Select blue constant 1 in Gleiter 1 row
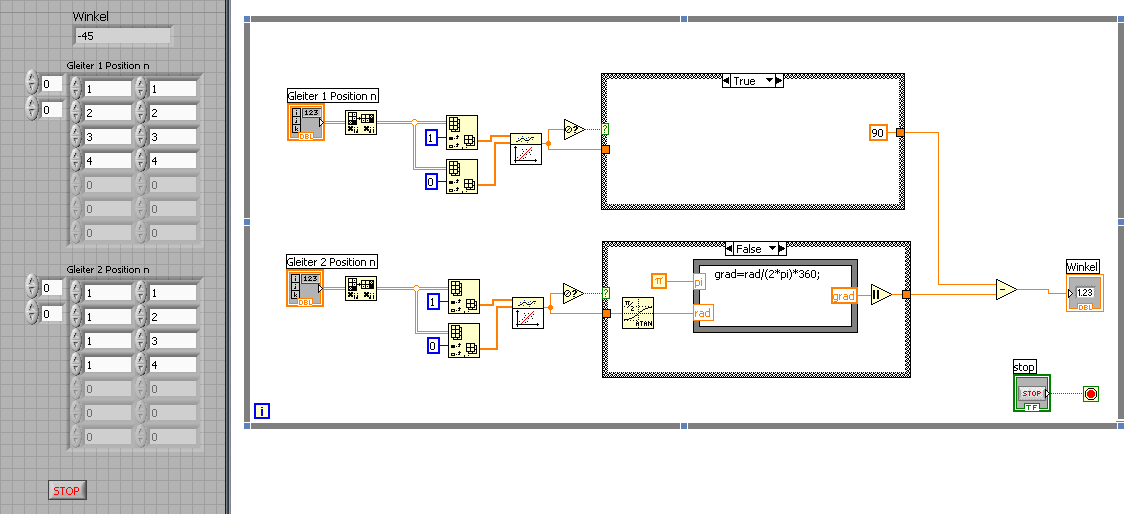1135x514 pixels. click(431, 138)
